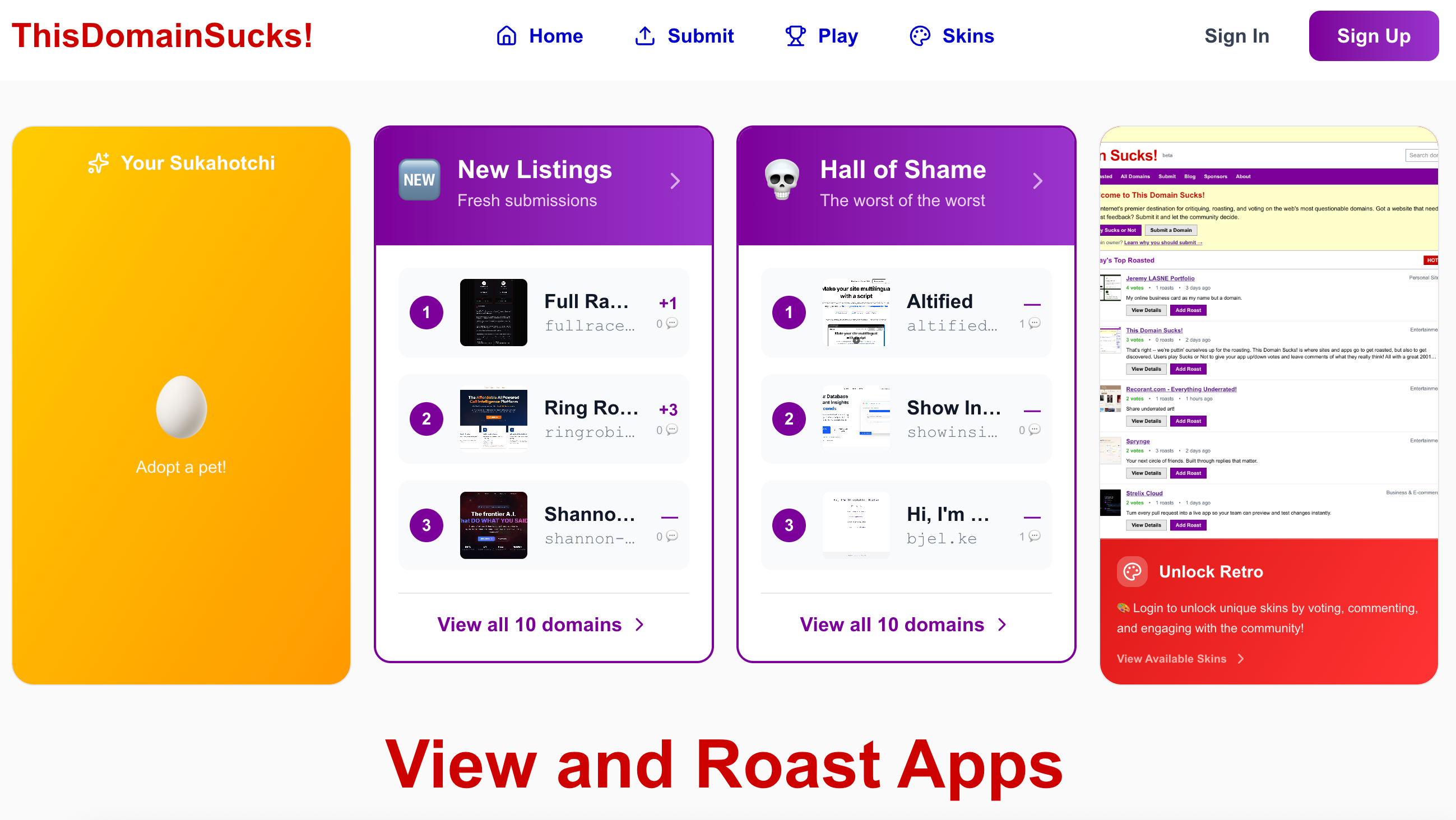Click the Sign In link
This screenshot has width=1456, height=820.
(x=1237, y=36)
